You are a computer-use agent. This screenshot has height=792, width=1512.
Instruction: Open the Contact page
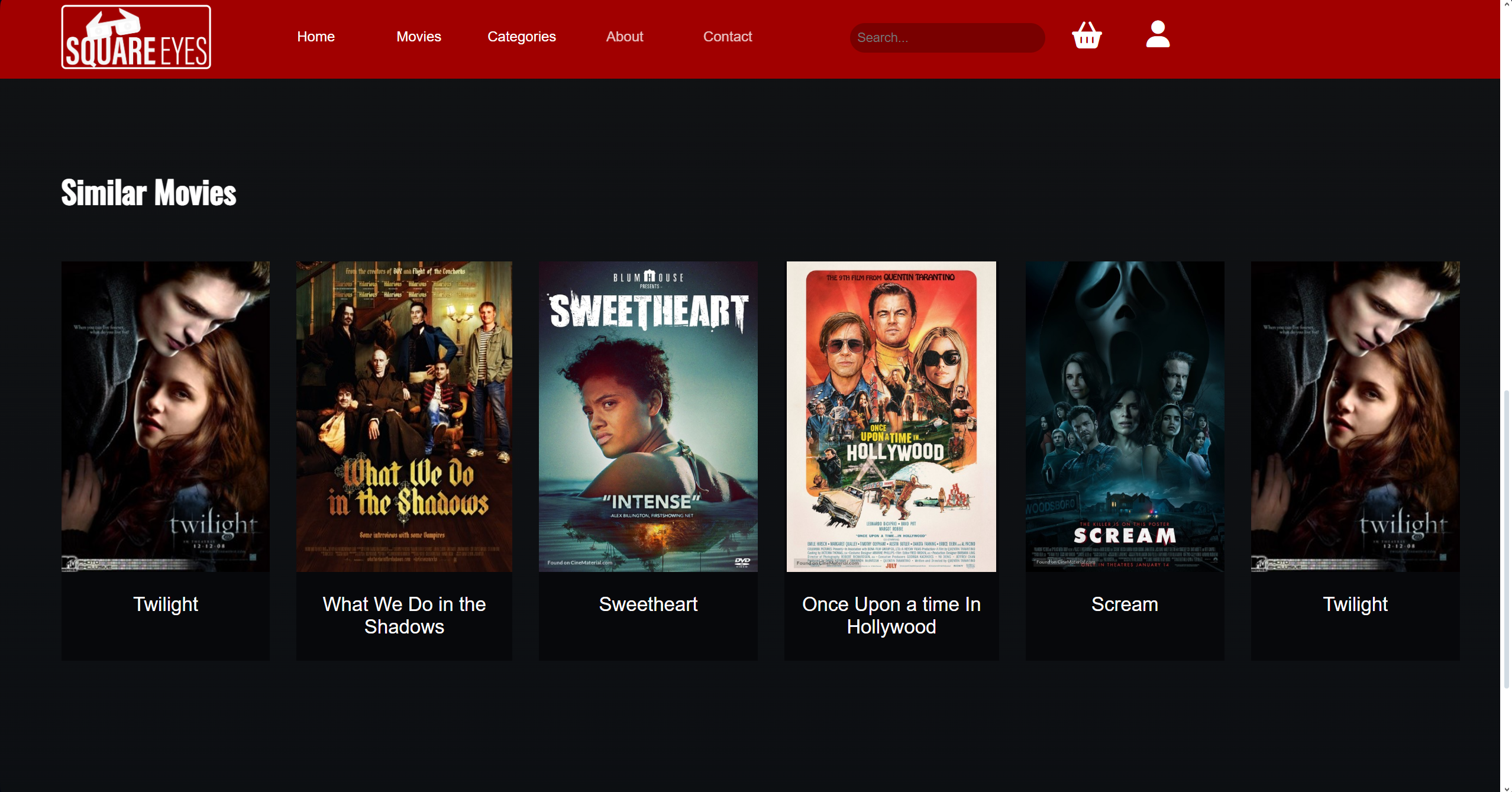727,37
